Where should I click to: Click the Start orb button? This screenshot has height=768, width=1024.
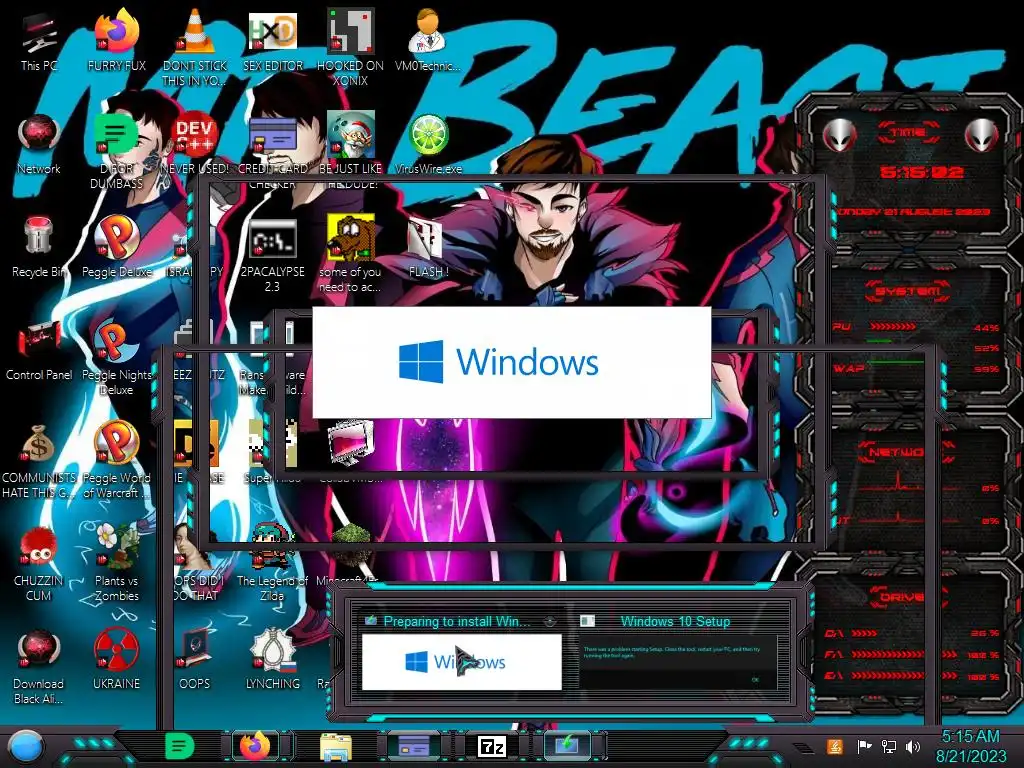[x=26, y=746]
